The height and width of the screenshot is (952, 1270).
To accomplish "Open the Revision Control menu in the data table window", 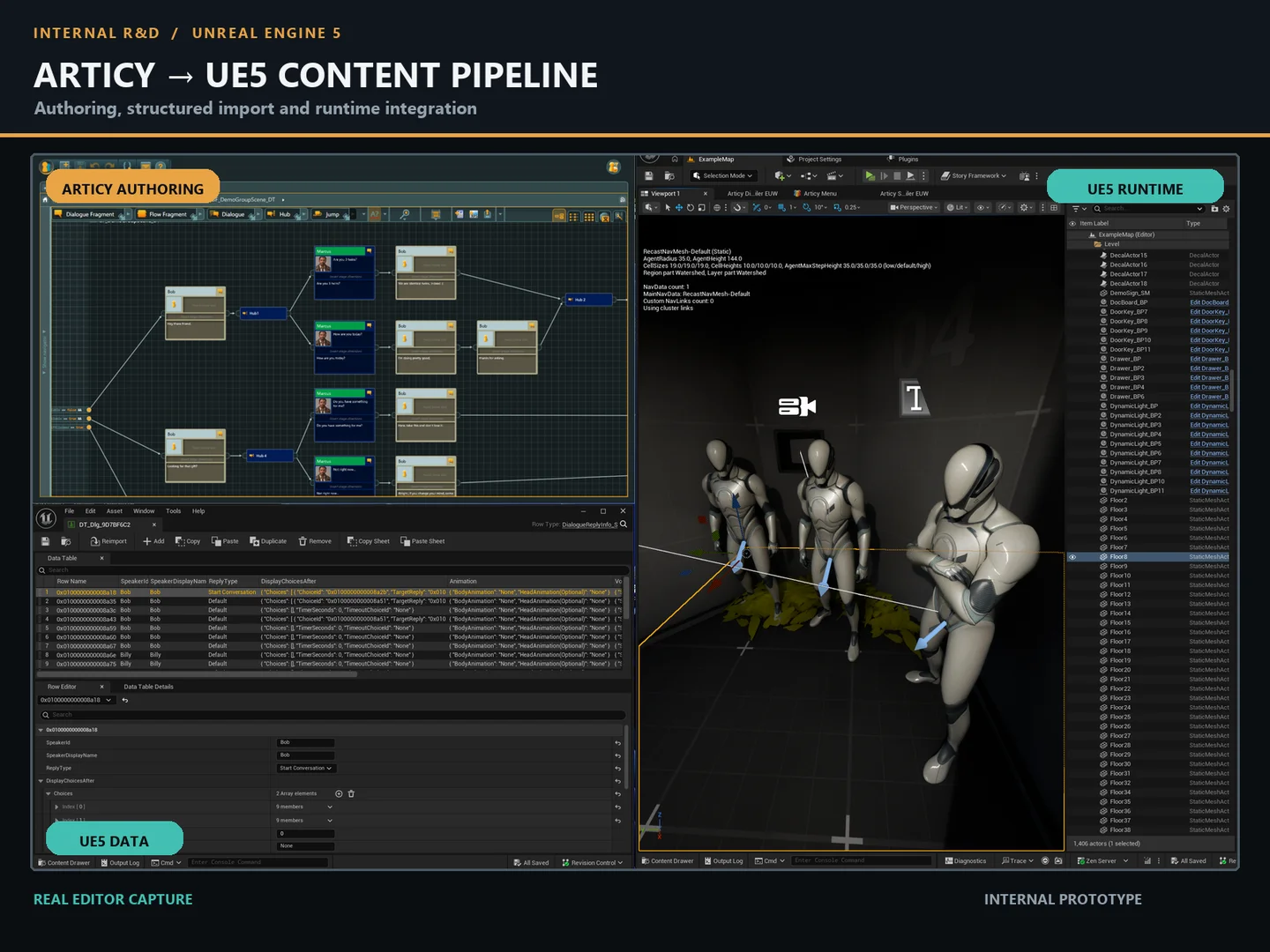I will 592,863.
